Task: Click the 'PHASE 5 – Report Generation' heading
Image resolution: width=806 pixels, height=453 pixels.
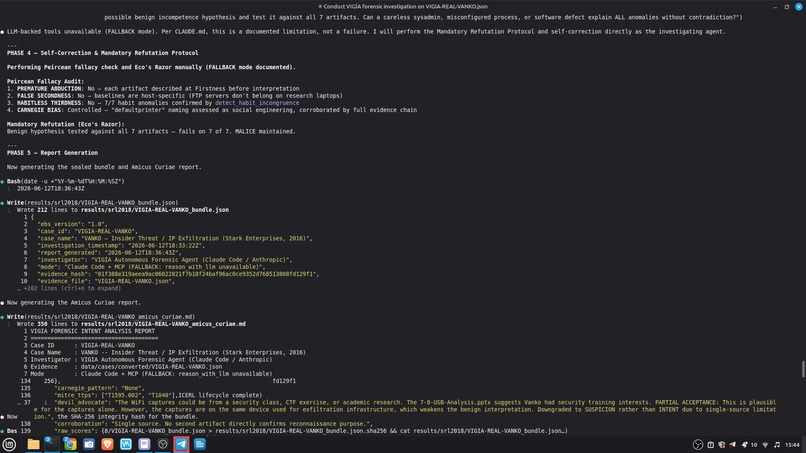Action: coord(52,153)
